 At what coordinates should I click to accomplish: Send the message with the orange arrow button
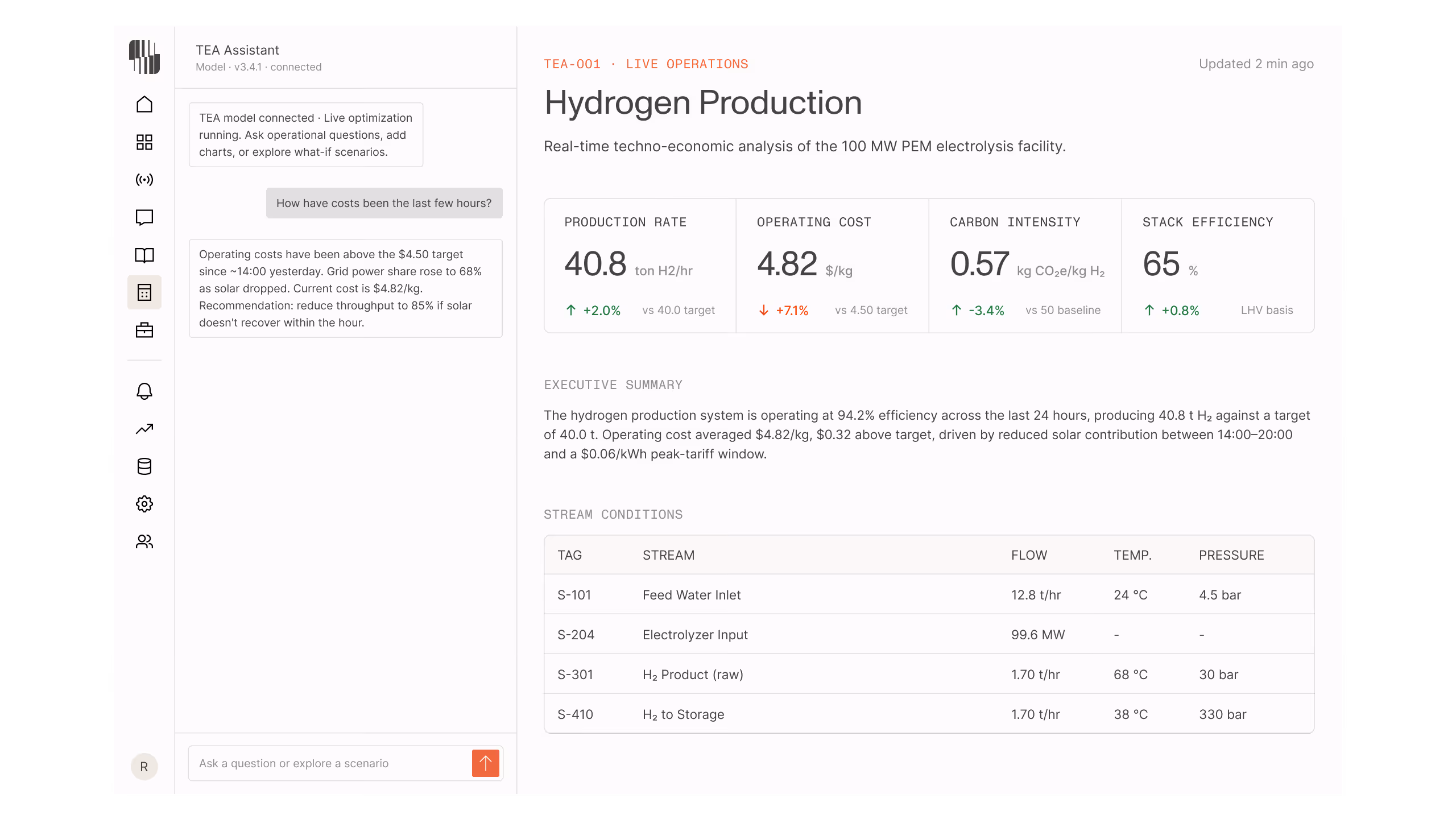[x=486, y=763]
